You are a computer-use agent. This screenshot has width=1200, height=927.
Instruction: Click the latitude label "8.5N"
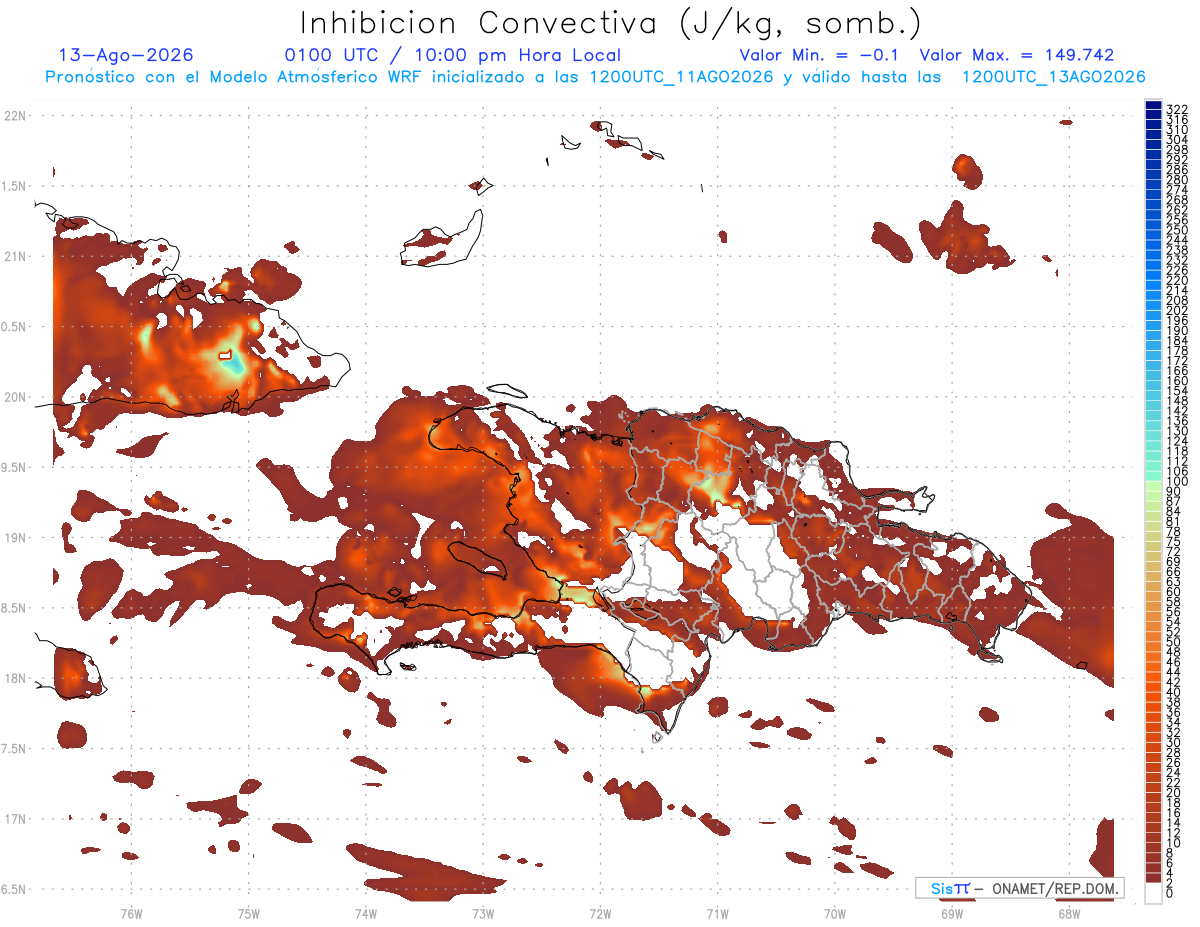(x=14, y=608)
